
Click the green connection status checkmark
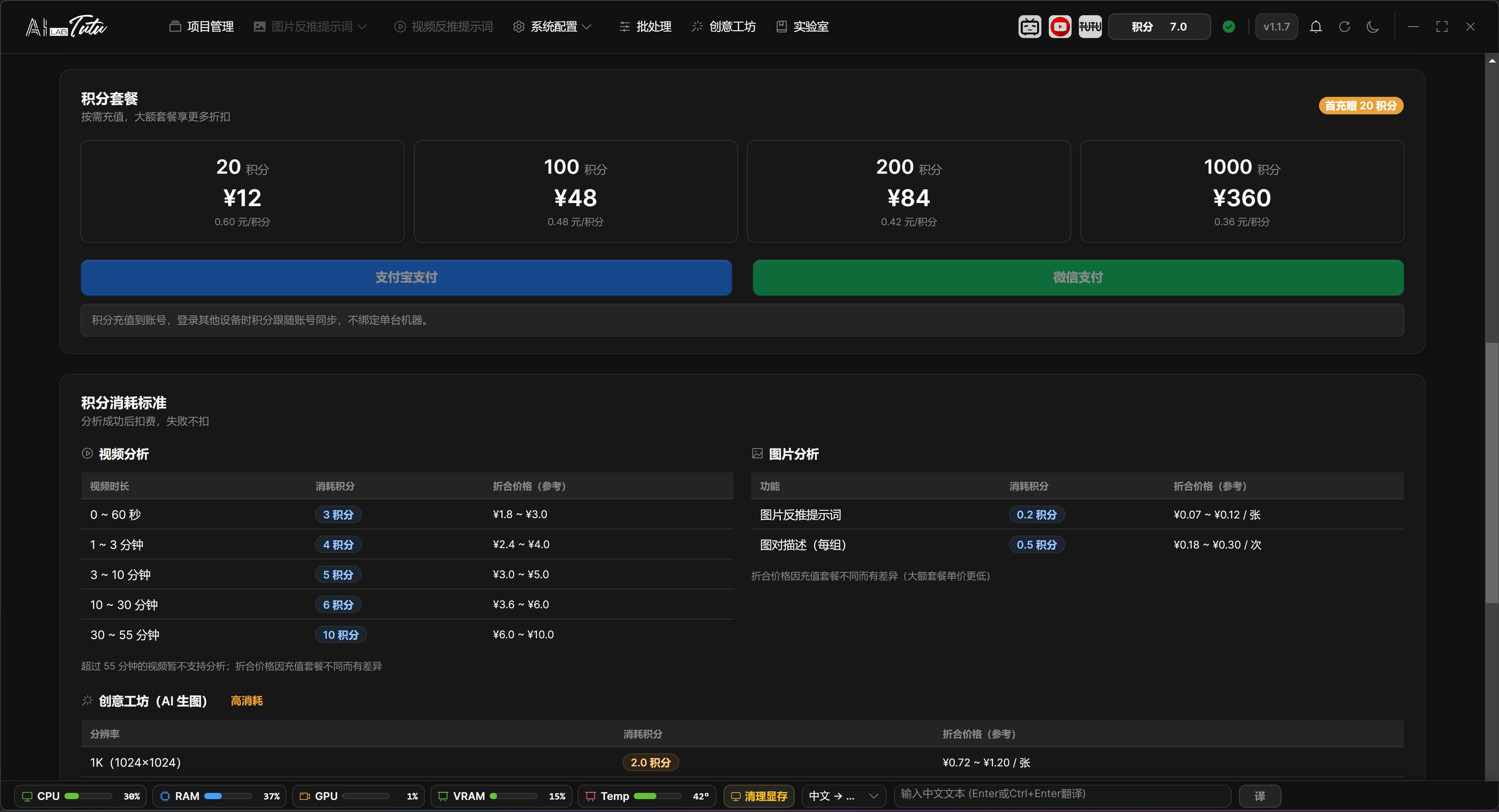[1229, 27]
